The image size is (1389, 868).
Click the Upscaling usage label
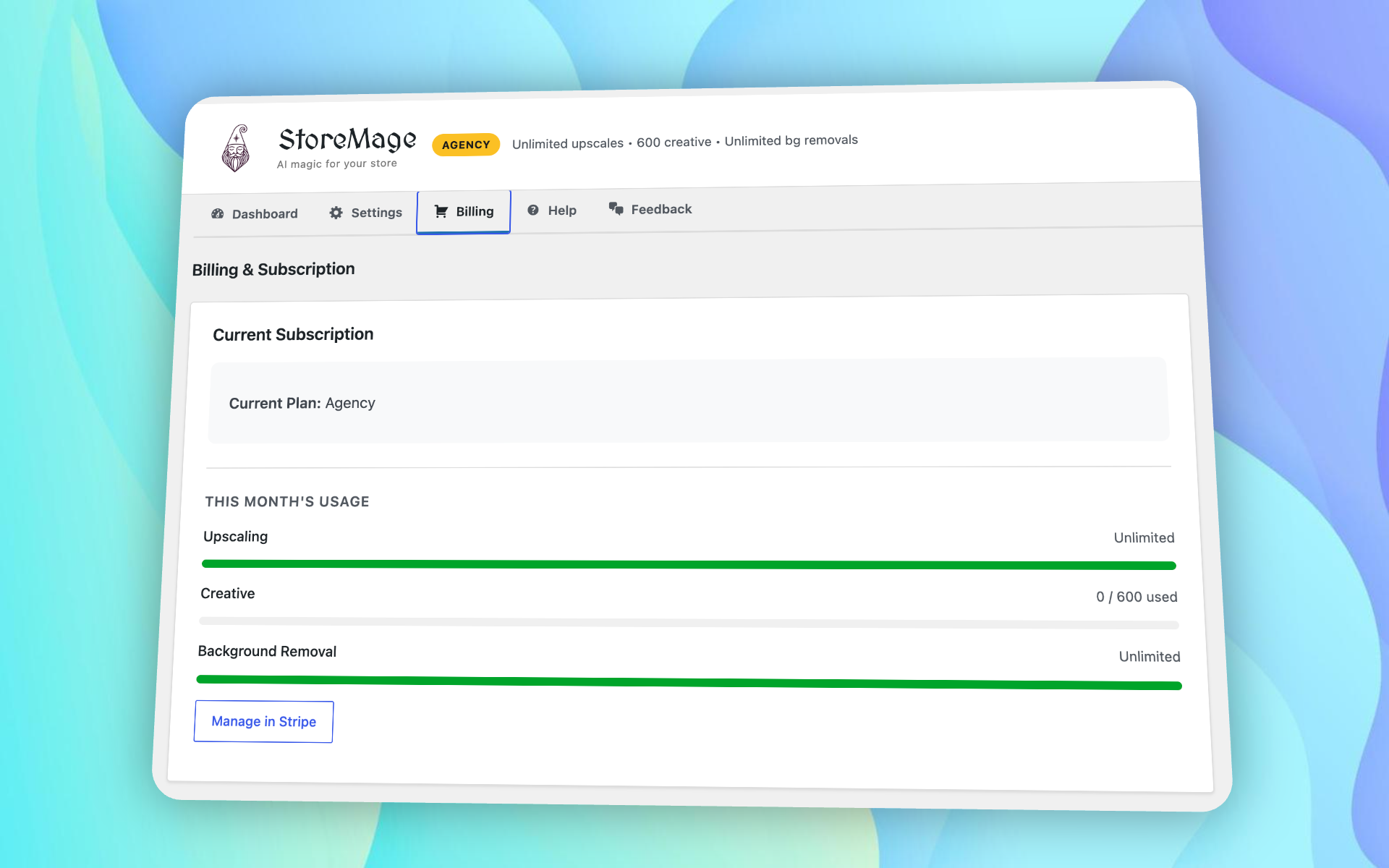pos(236,537)
